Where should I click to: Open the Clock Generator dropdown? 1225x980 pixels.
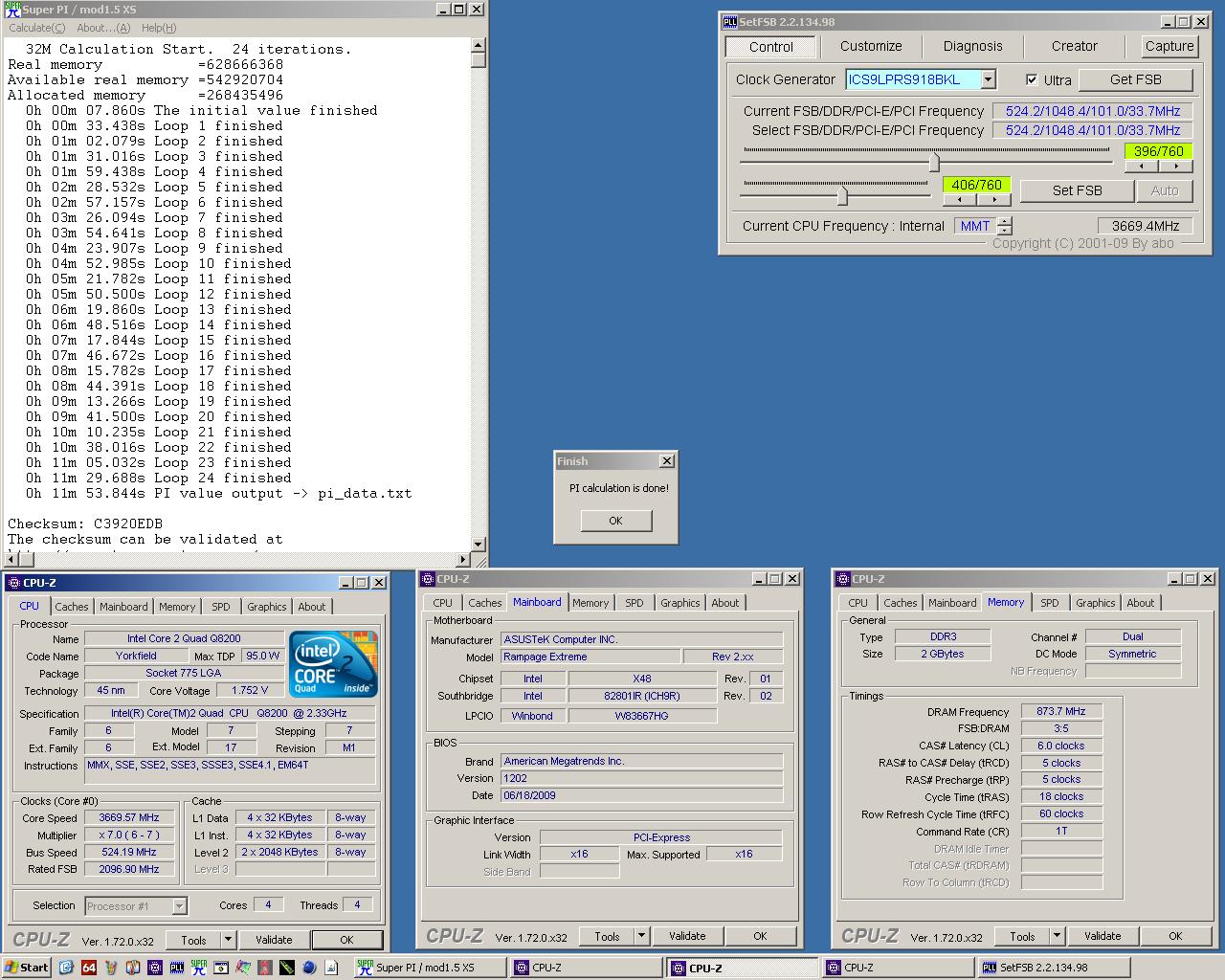pos(989,80)
